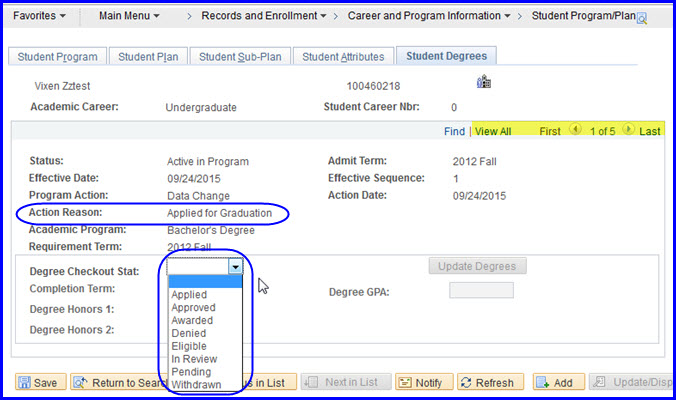Click the previous row arrow icon
The width and height of the screenshot is (676, 400).
(575, 129)
